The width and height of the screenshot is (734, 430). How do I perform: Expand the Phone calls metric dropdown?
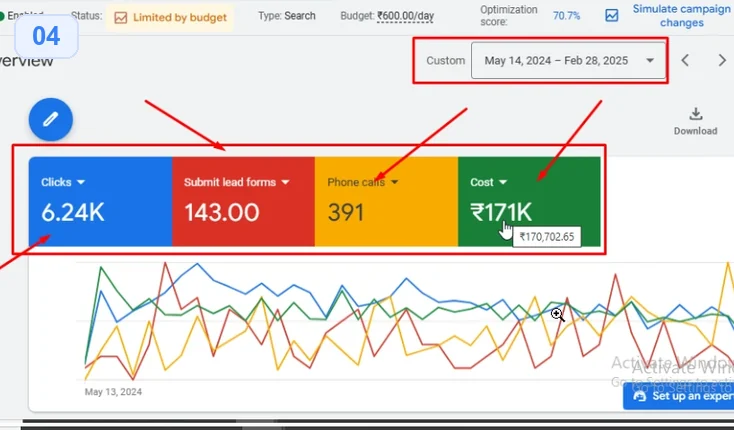point(394,182)
